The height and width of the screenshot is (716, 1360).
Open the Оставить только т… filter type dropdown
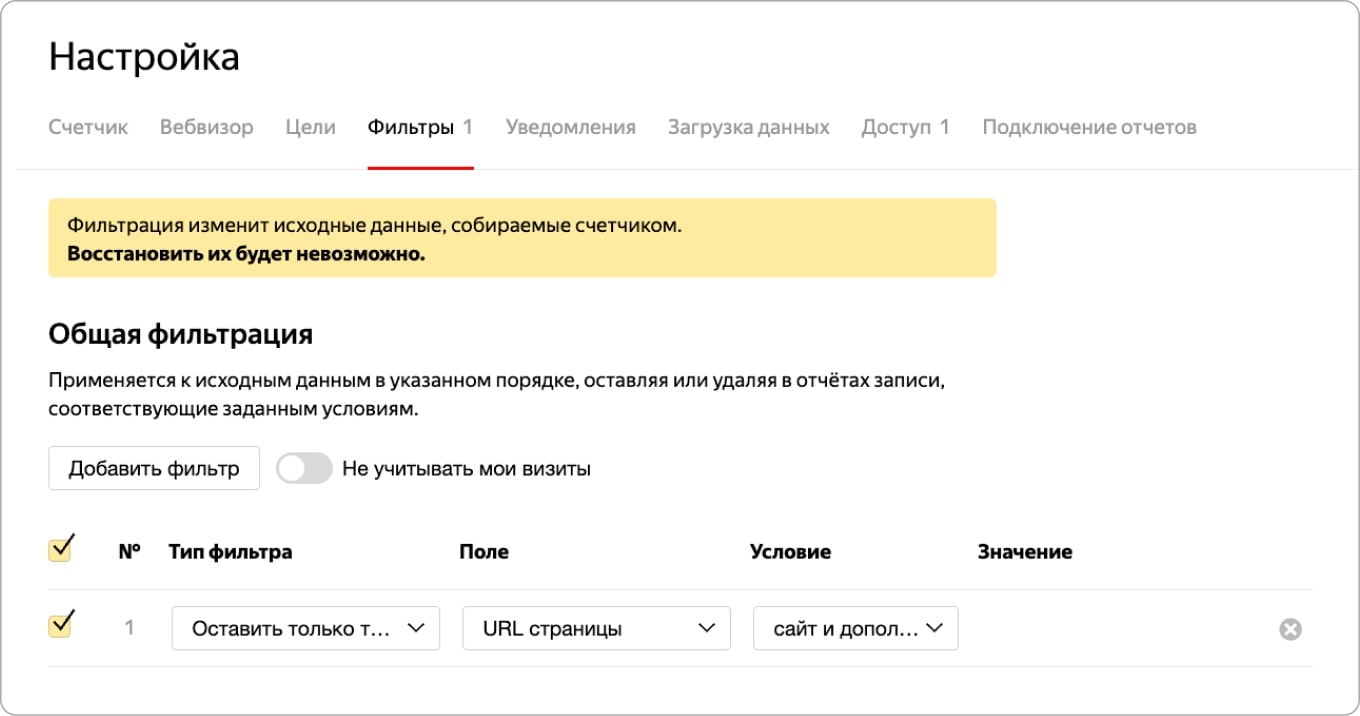coord(306,628)
